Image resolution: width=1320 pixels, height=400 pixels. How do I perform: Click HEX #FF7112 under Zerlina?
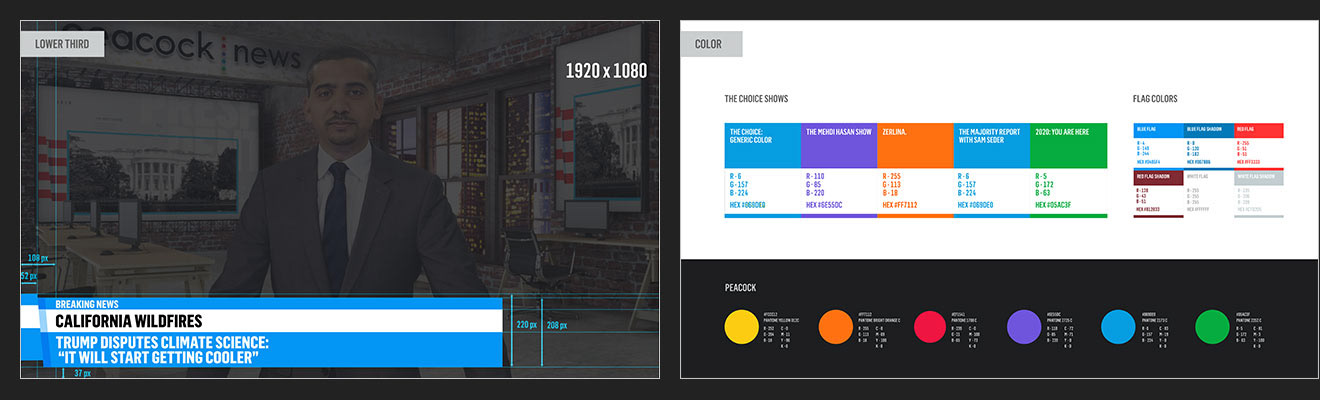[x=902, y=205]
